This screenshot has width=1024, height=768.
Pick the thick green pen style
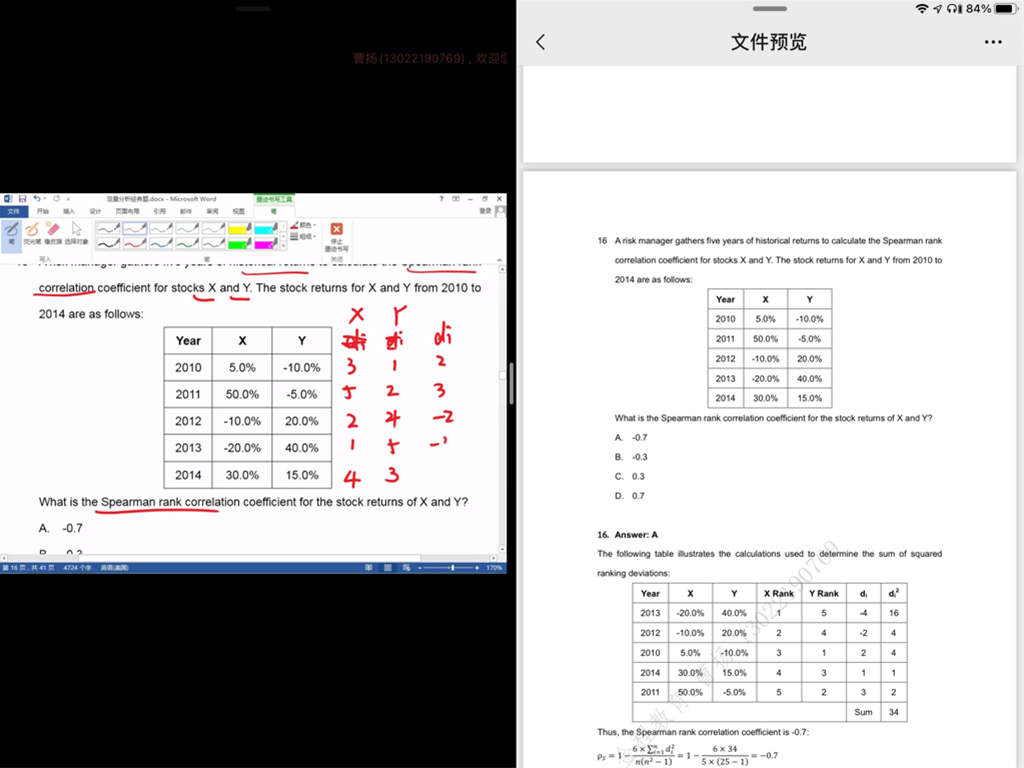pyautogui.click(x=187, y=243)
